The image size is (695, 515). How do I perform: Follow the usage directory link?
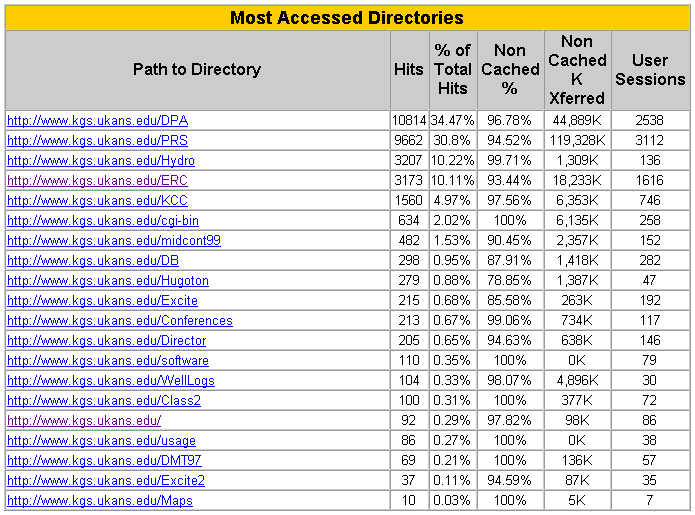click(102, 440)
